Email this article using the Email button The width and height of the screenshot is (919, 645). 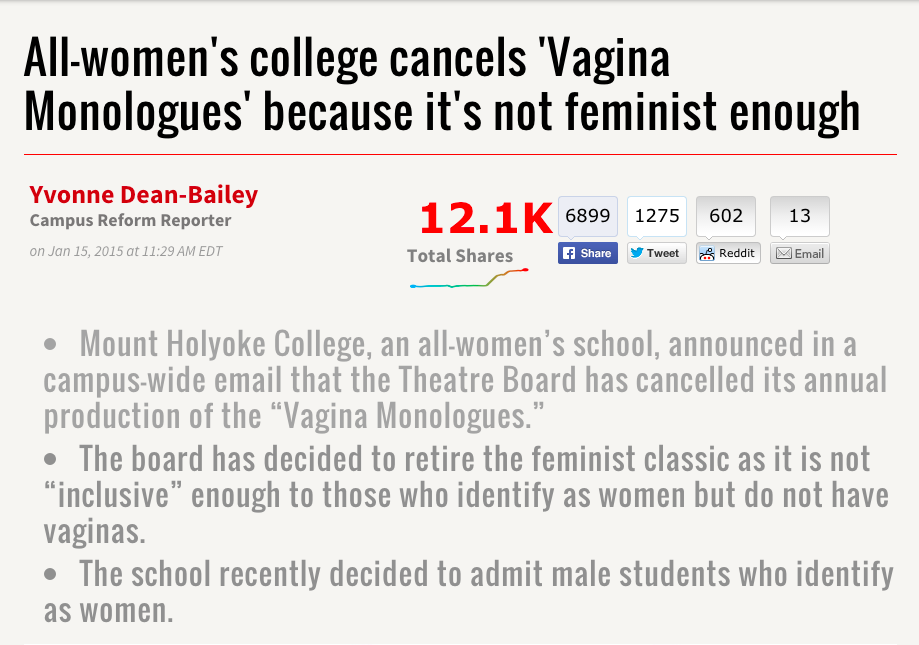click(800, 253)
